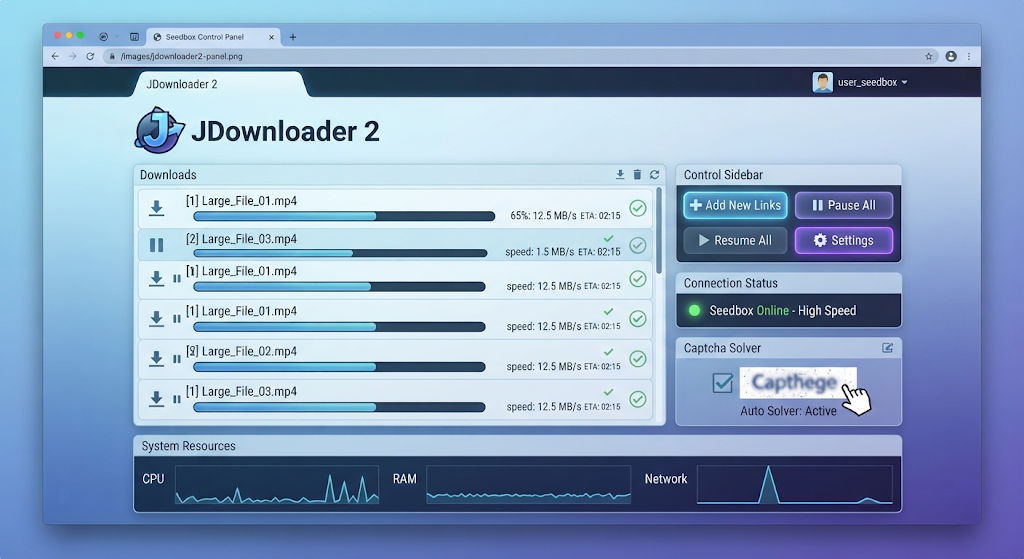Click the green Seedbox Online indicator dot
The width and height of the screenshot is (1024, 559).
695,311
